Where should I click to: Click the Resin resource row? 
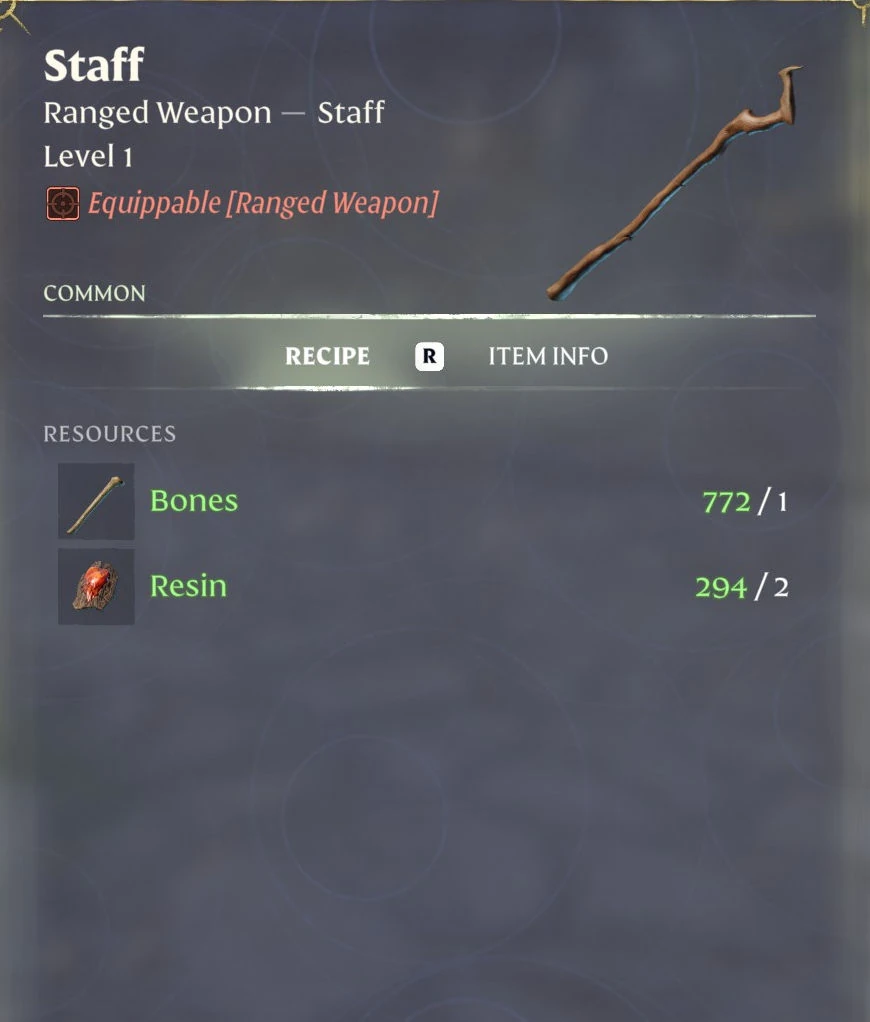(424, 587)
